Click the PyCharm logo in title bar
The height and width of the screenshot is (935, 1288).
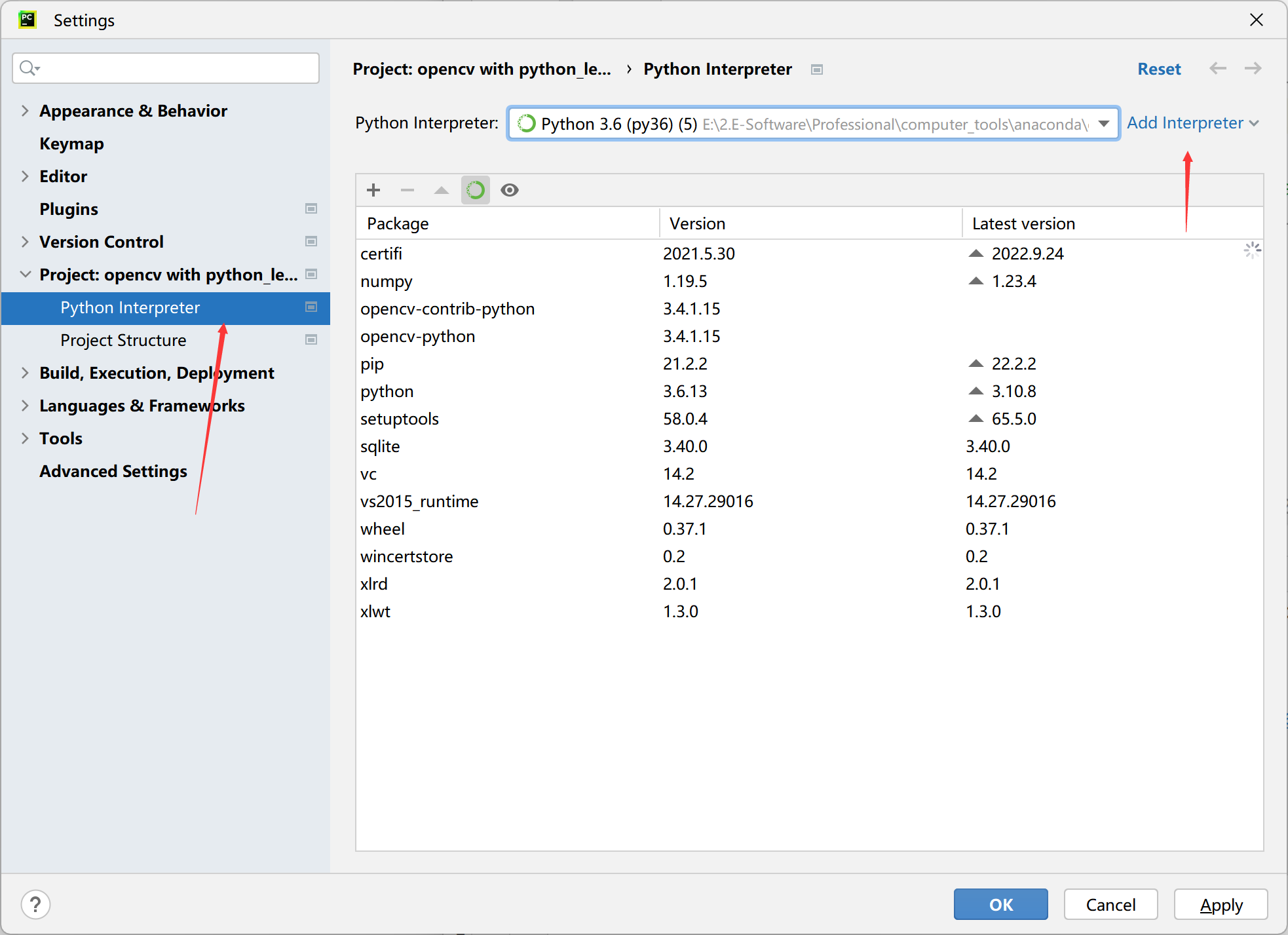[28, 20]
